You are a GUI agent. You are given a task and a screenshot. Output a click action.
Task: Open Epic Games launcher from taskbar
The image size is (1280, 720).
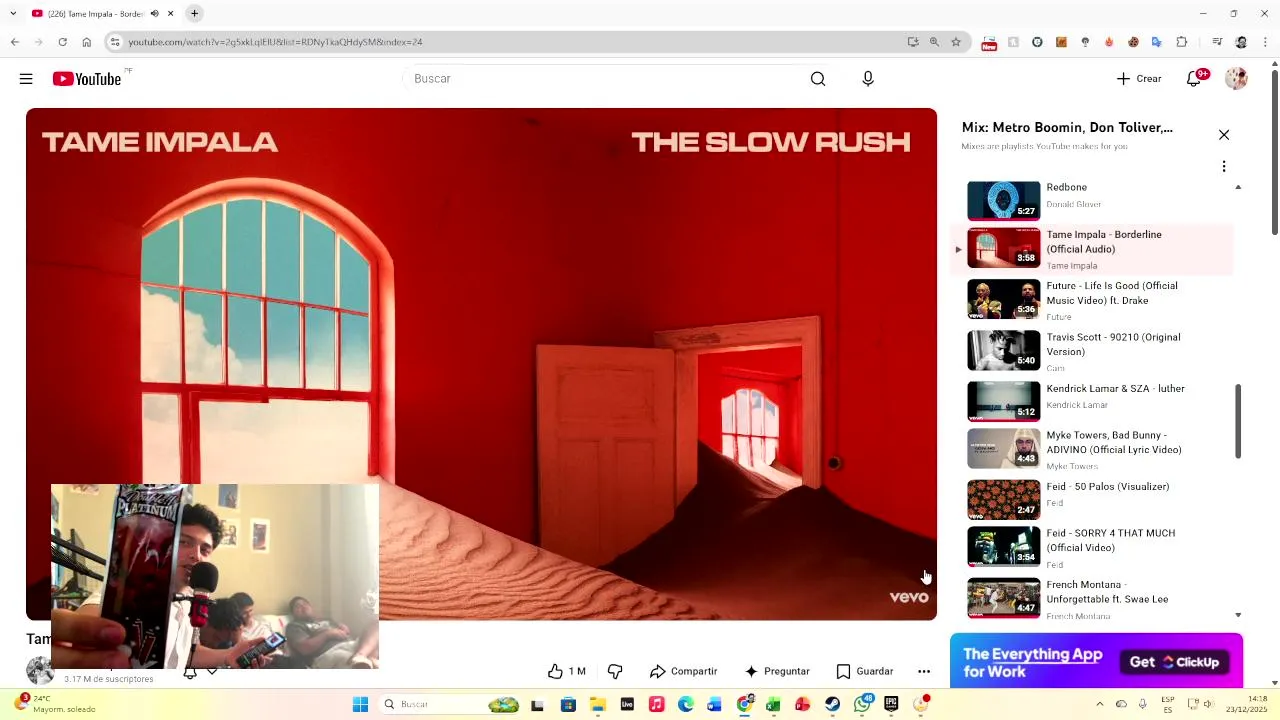coord(891,704)
